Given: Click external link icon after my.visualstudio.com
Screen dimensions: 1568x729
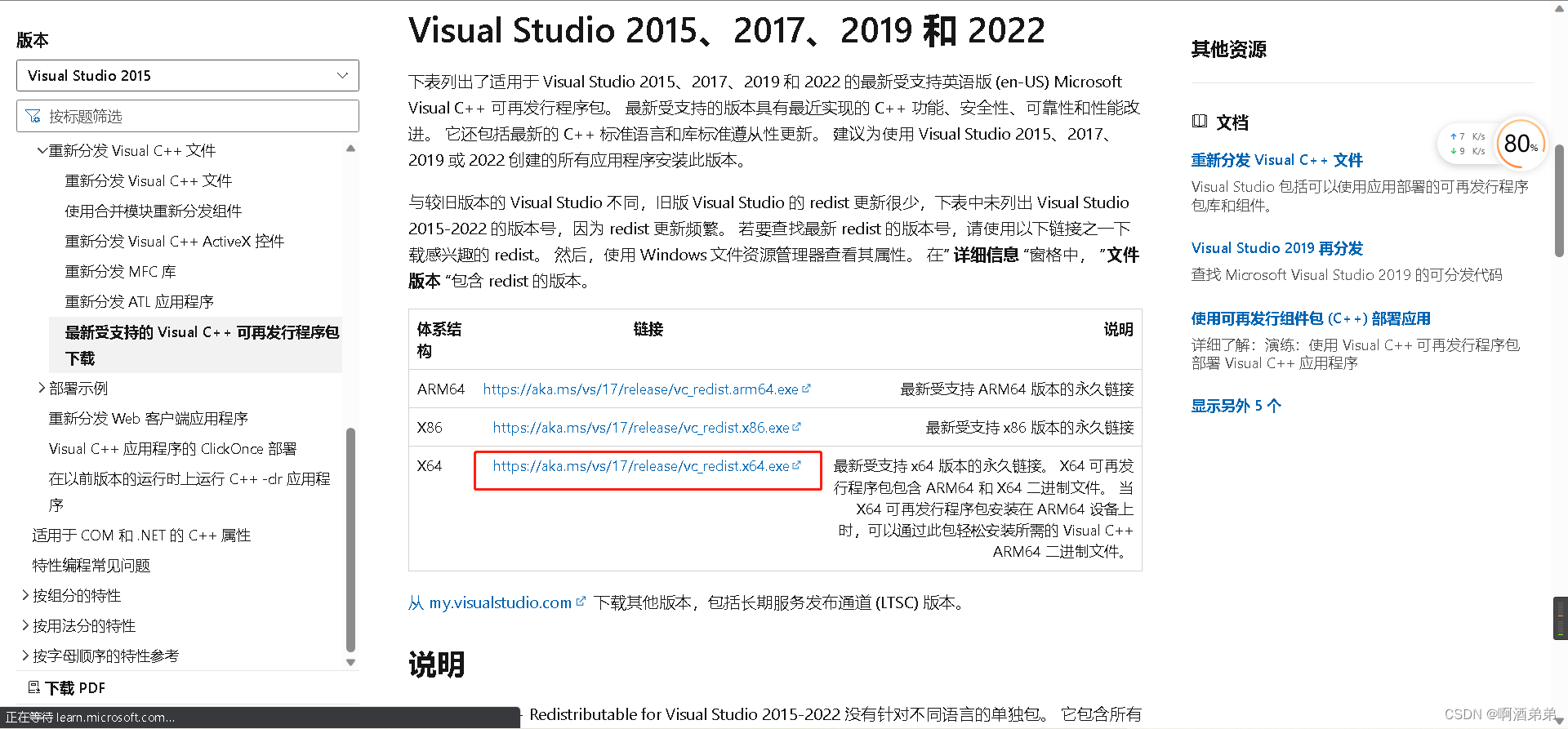Looking at the screenshot, I should tap(581, 602).
